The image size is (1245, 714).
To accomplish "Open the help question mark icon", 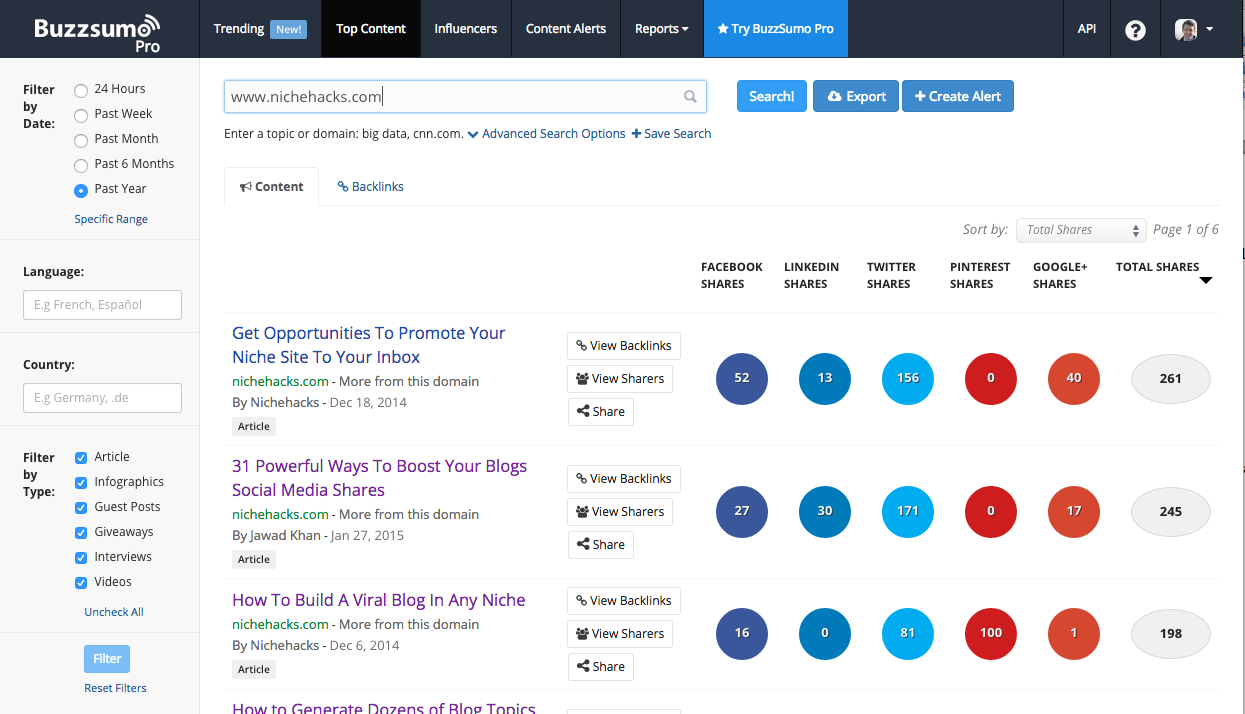I will pyautogui.click(x=1135, y=30).
